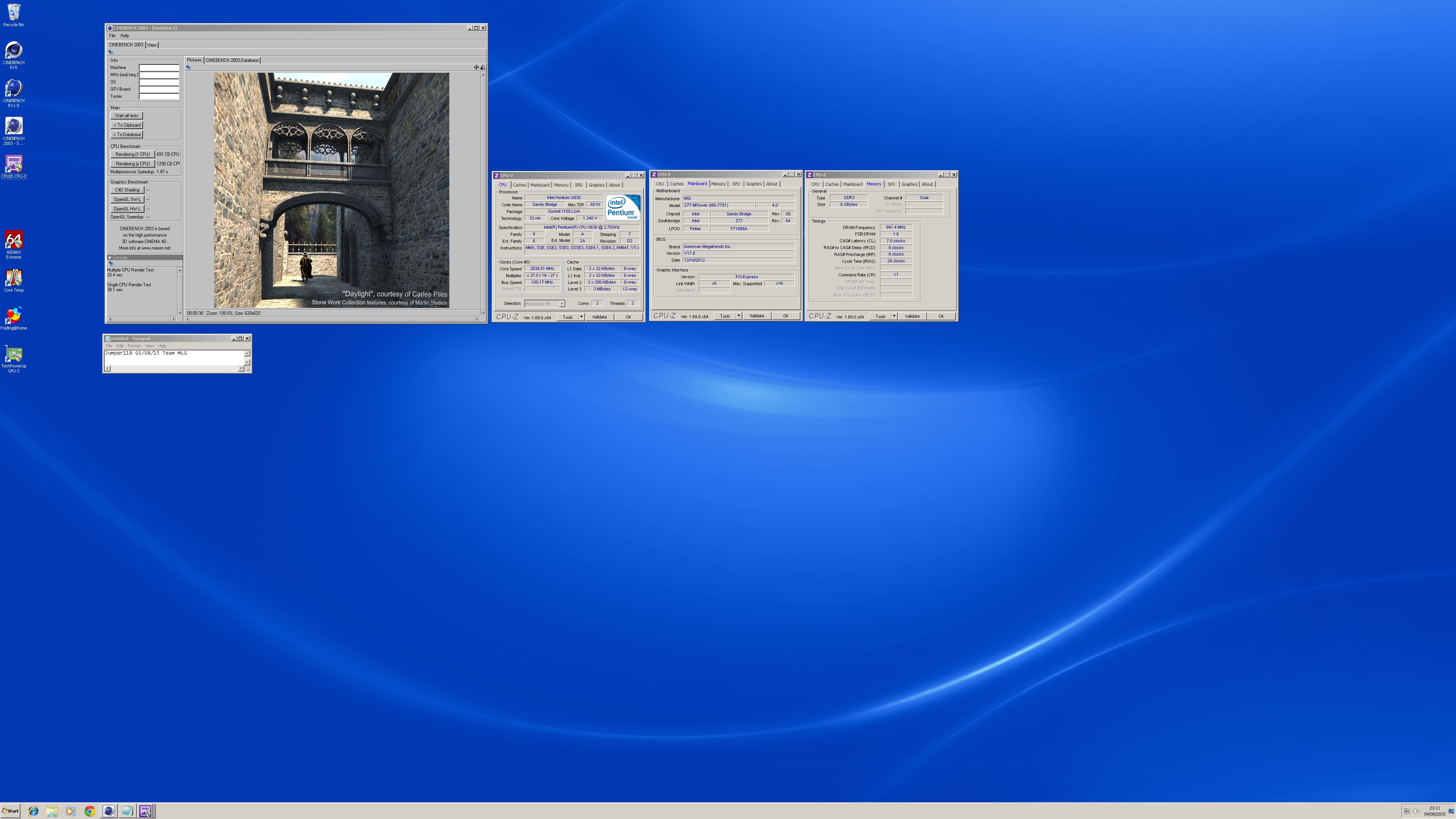Open Windows Media Player from taskbar
This screenshot has height=819, width=1456.
coord(71,811)
